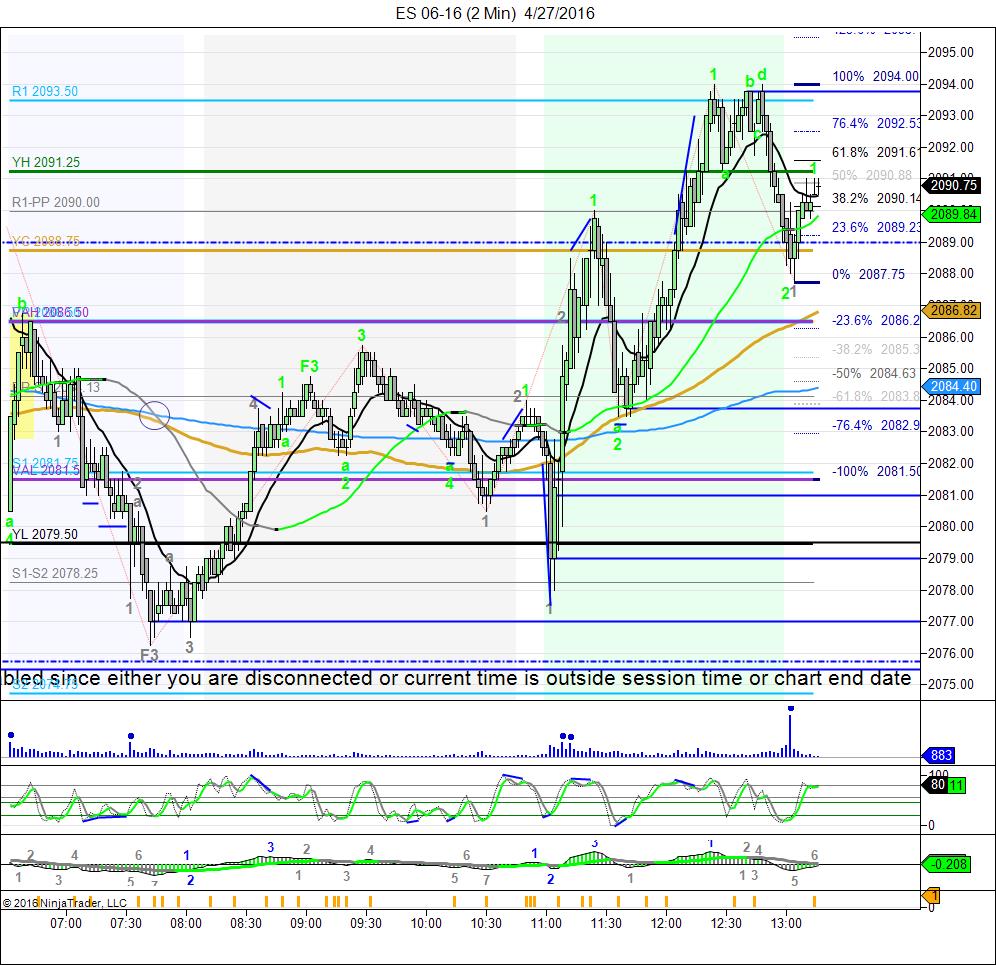The height and width of the screenshot is (965, 996).
Task: Select the 2083.00 price axis label
Action: 950,431
